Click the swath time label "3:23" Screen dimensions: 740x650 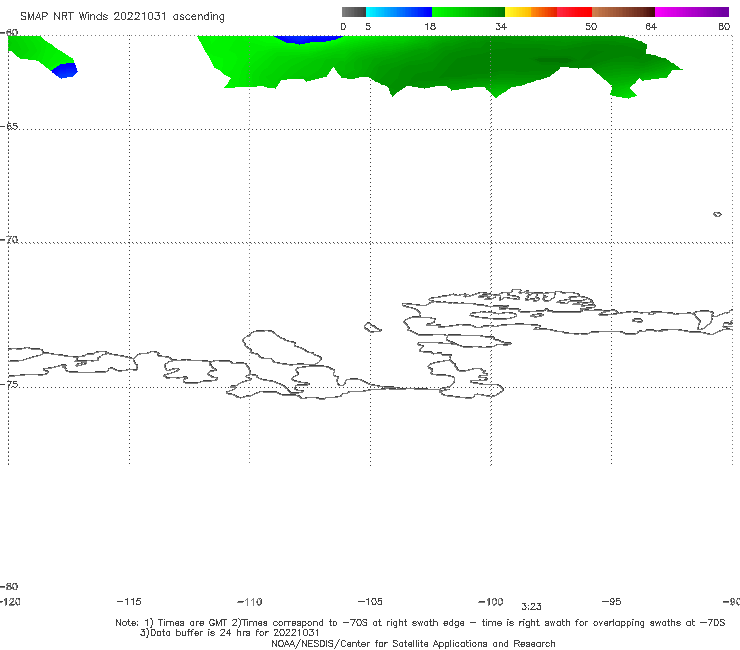tap(531, 607)
